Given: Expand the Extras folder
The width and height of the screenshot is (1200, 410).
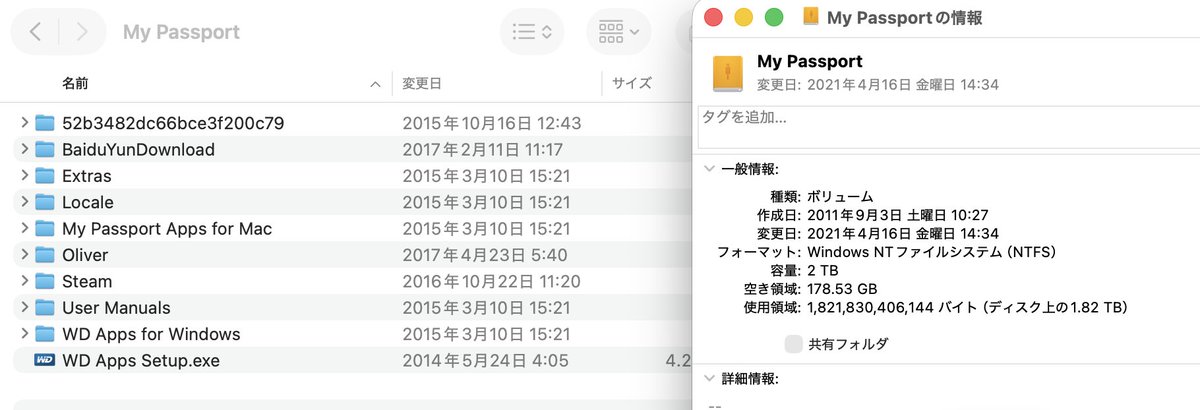Looking at the screenshot, I should click(23, 176).
